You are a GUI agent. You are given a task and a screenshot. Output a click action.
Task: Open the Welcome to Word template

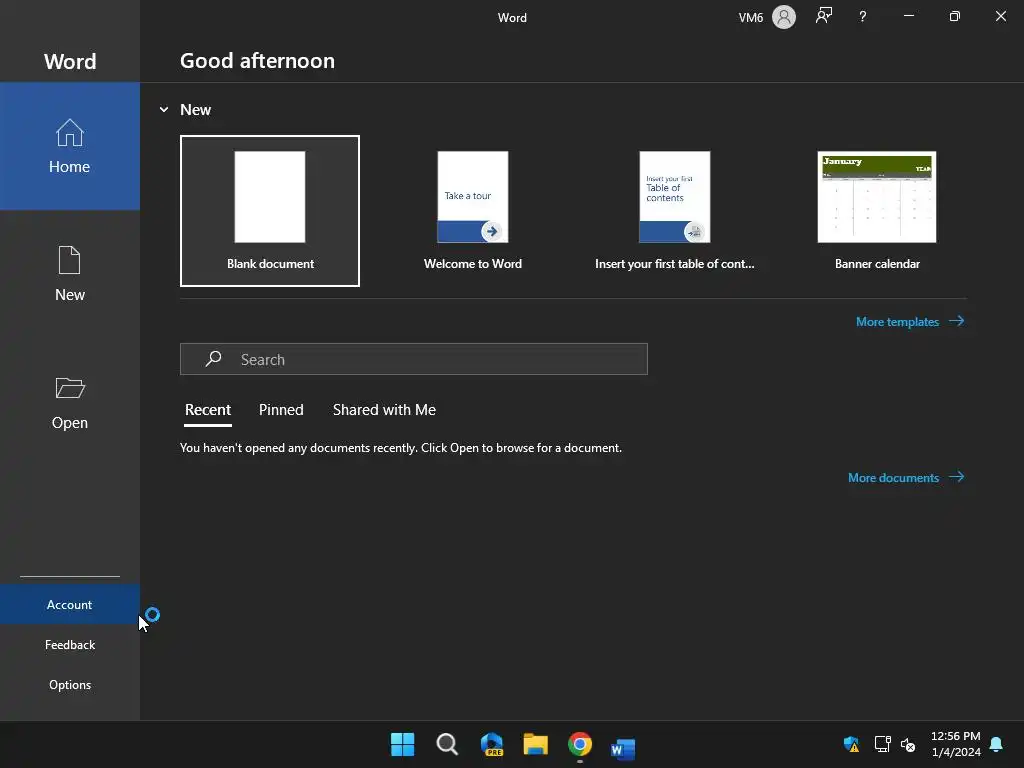coord(473,211)
